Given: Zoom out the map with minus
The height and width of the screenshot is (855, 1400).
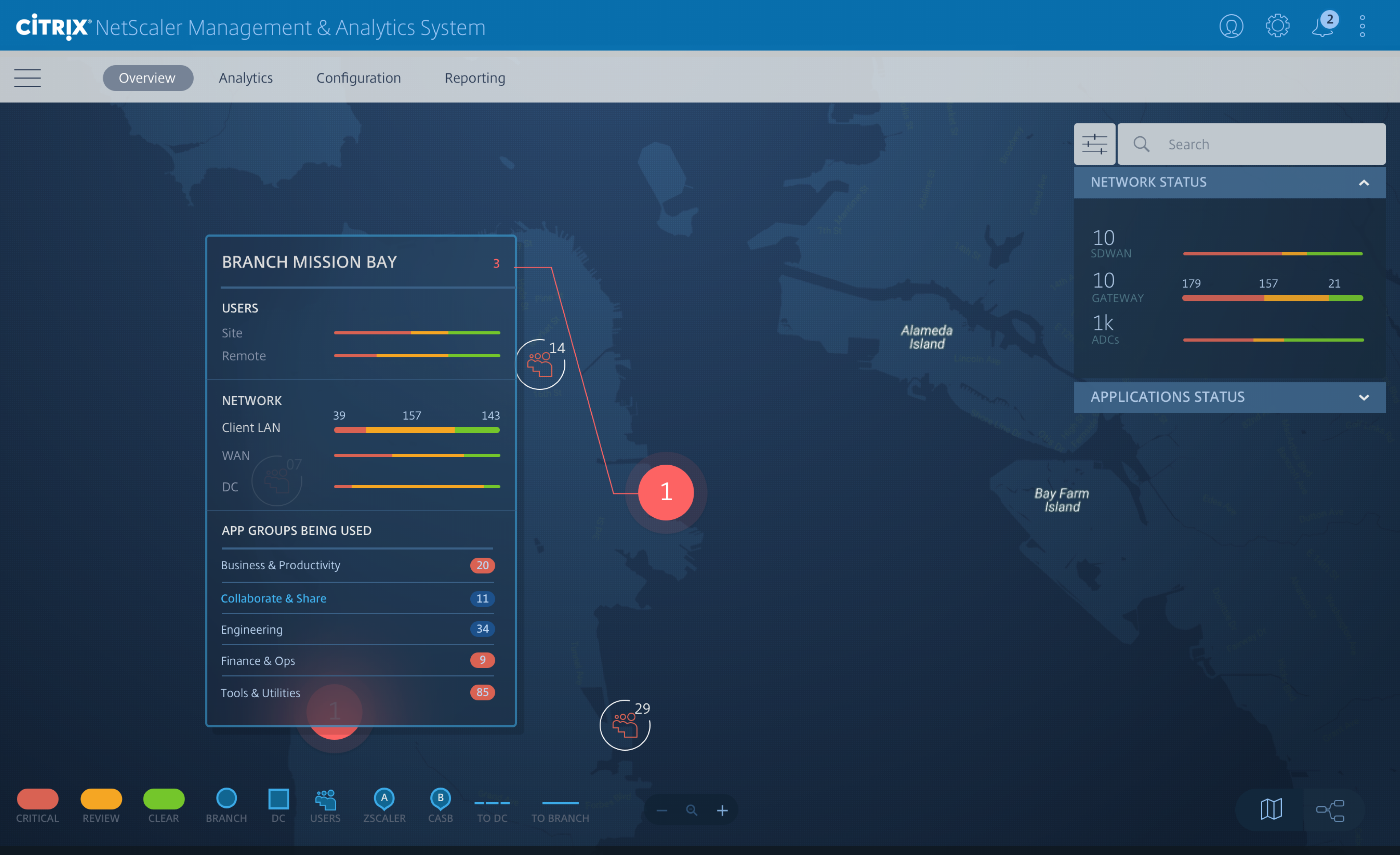Looking at the screenshot, I should [661, 810].
